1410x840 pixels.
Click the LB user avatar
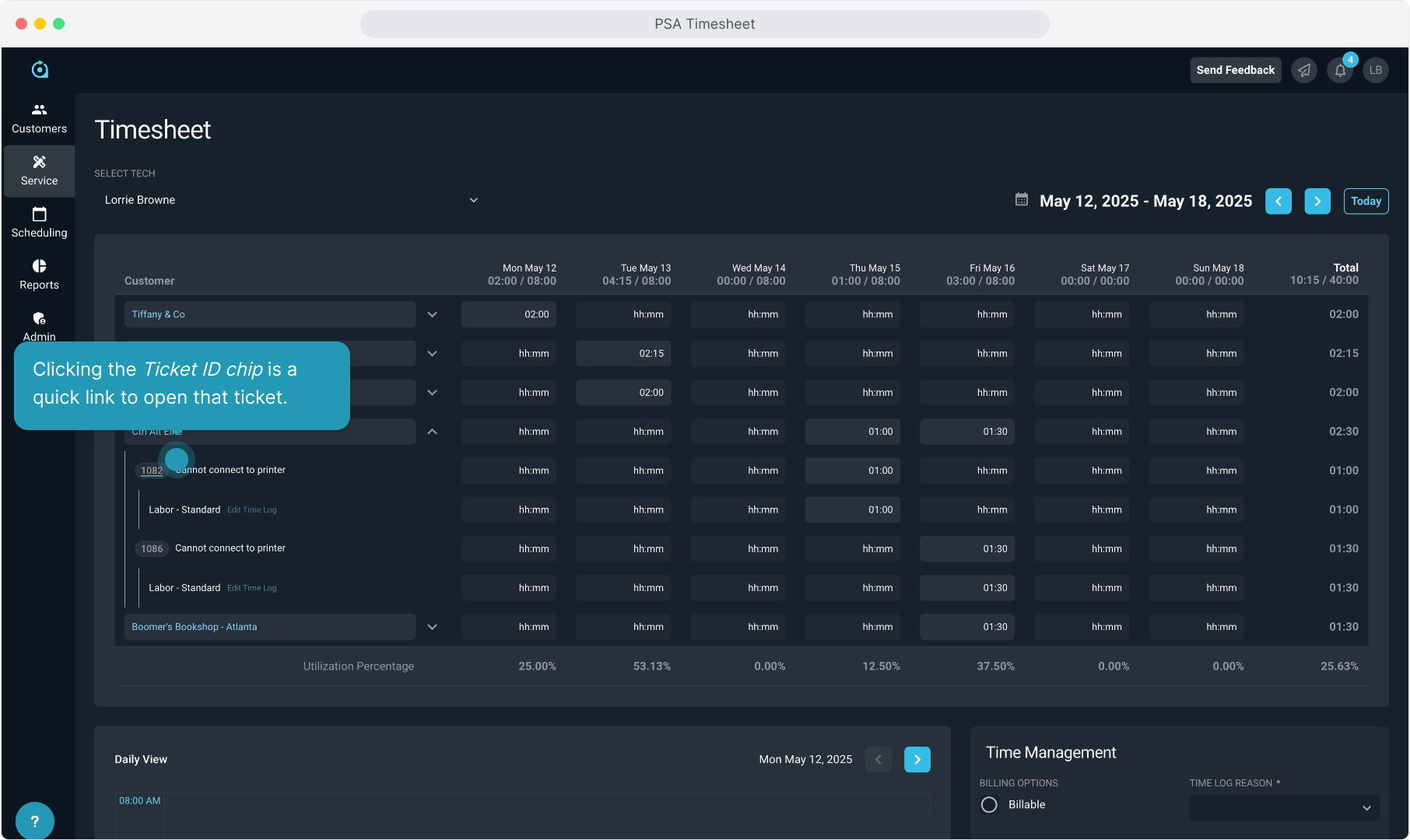click(1376, 71)
